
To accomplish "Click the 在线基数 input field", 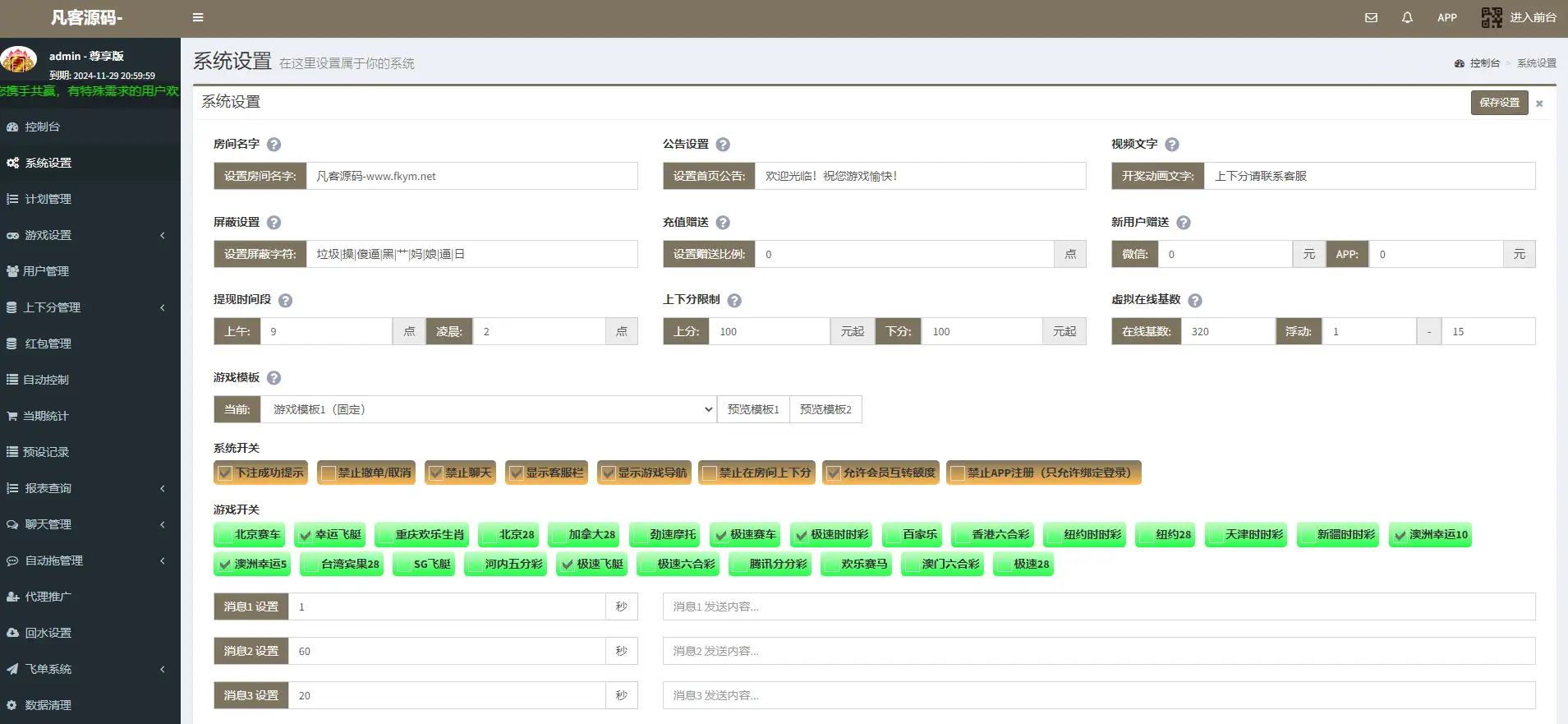I will point(1228,331).
